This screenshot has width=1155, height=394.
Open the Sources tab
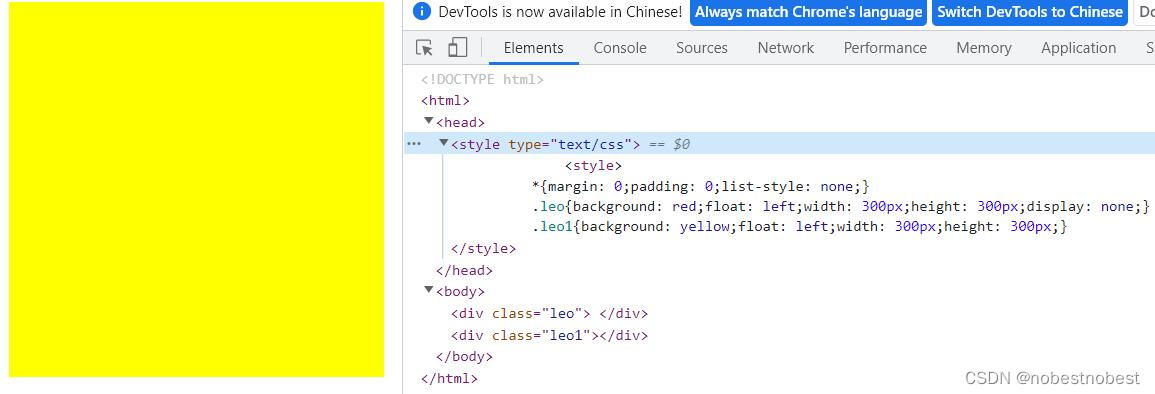[702, 48]
